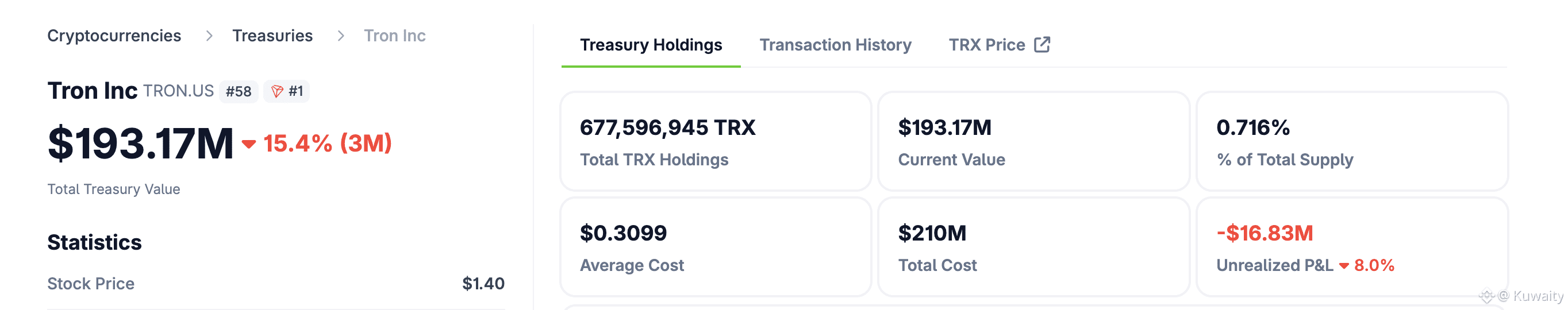1568x310 pixels.
Task: Open the Transaction History tab
Action: point(835,45)
